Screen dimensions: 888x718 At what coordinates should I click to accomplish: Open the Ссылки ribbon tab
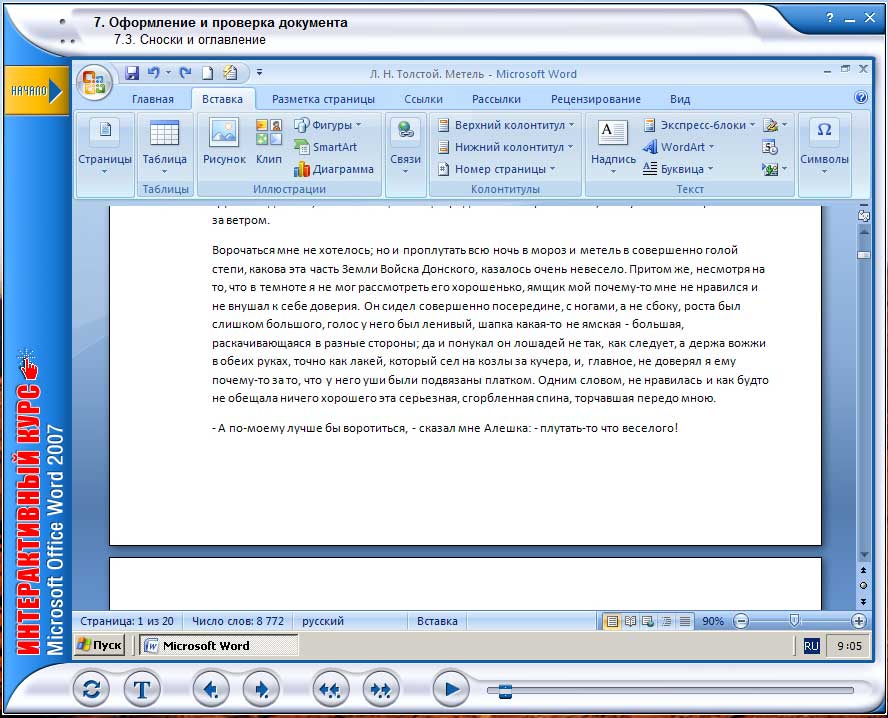pyautogui.click(x=423, y=99)
